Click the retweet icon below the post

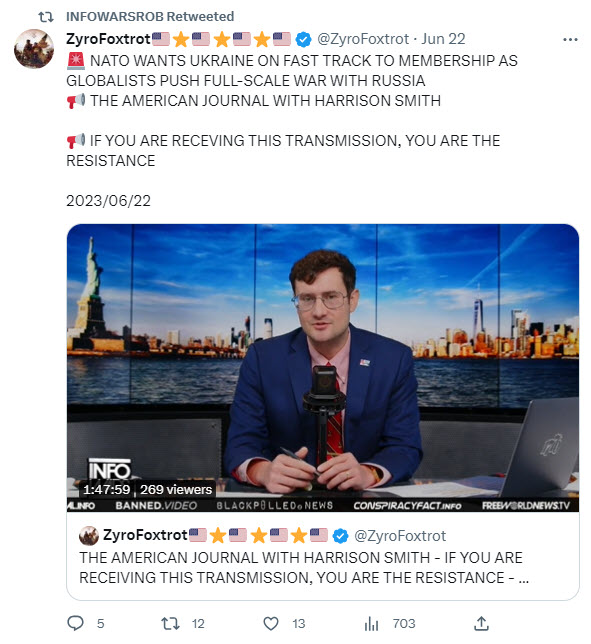click(x=170, y=623)
